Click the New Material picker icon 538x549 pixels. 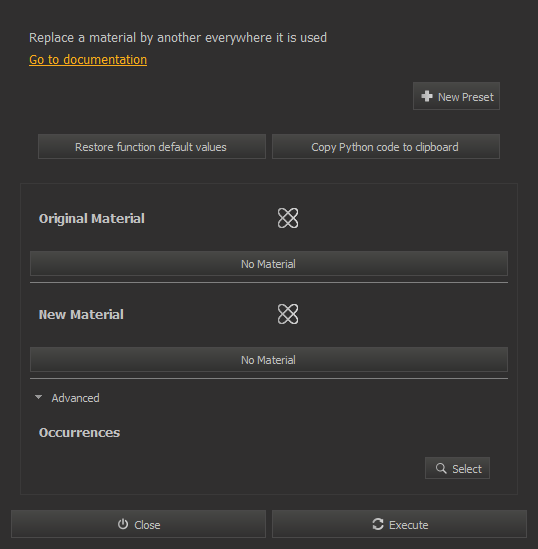[x=288, y=314]
